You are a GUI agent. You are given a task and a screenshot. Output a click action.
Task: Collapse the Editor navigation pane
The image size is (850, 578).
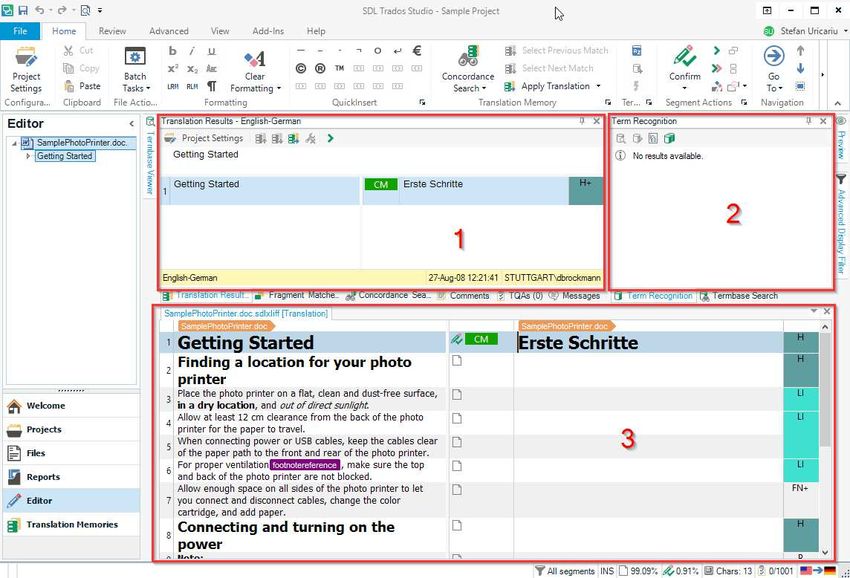pos(131,124)
